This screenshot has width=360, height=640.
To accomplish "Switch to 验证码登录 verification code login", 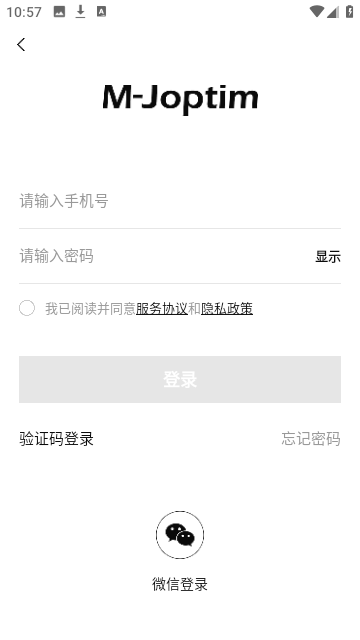I will coord(56,439).
